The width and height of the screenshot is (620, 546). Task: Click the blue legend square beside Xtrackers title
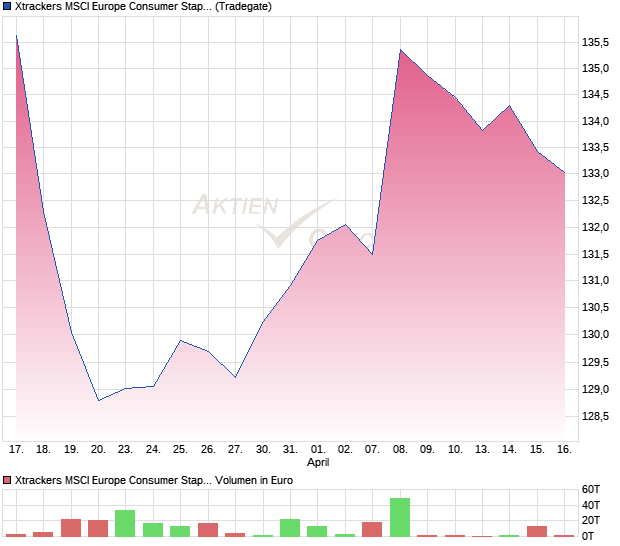7,6
